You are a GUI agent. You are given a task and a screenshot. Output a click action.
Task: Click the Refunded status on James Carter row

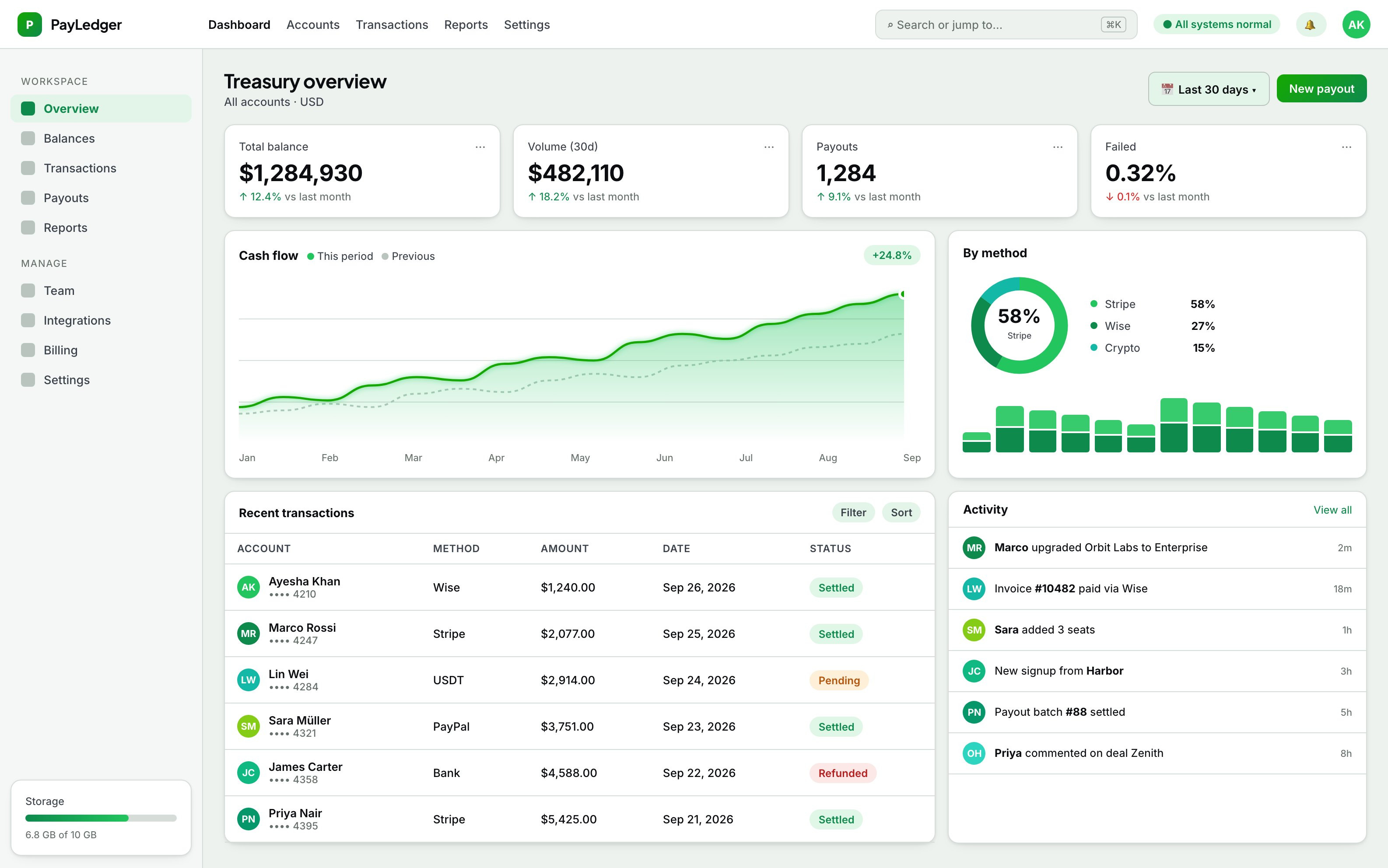pyautogui.click(x=843, y=773)
